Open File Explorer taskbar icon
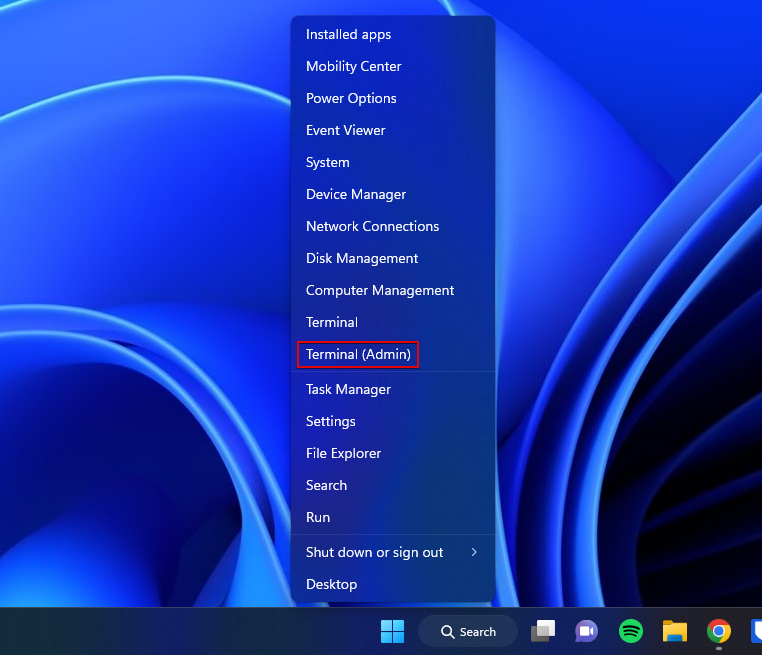This screenshot has width=762, height=655. point(675,632)
